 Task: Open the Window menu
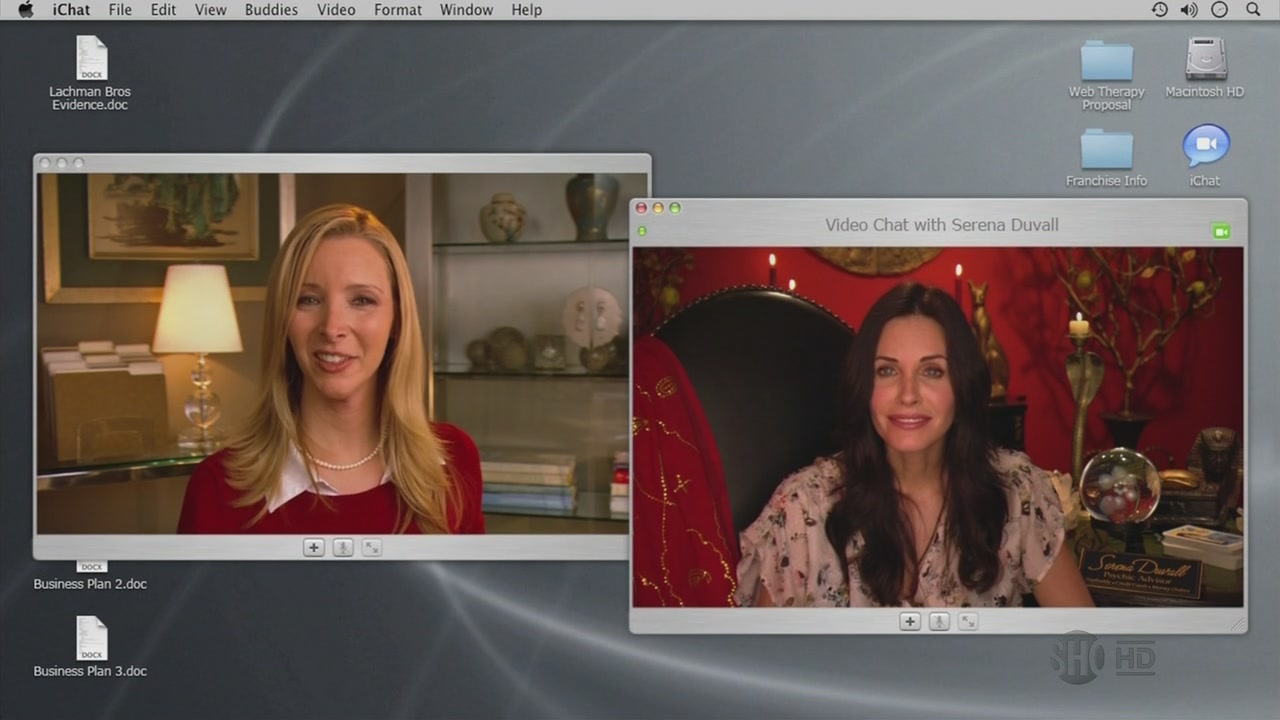466,10
